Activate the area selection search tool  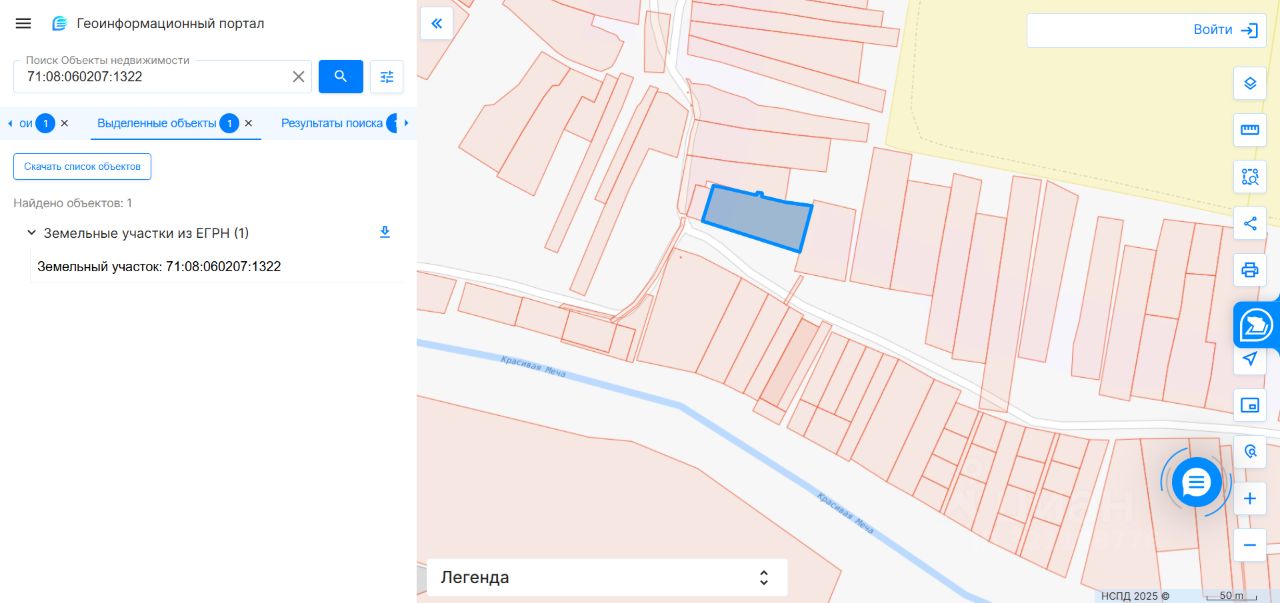(x=1250, y=177)
